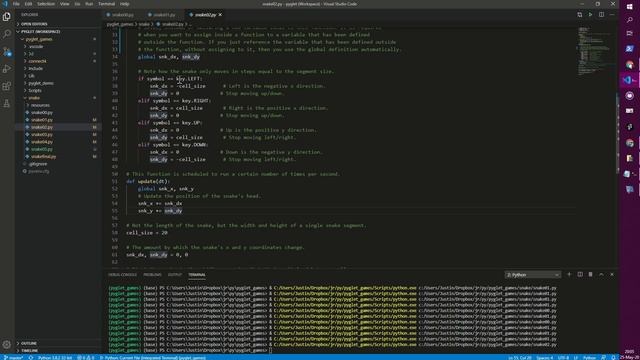640x360 pixels.
Task: Open the Extensions view
Action: 7,87
